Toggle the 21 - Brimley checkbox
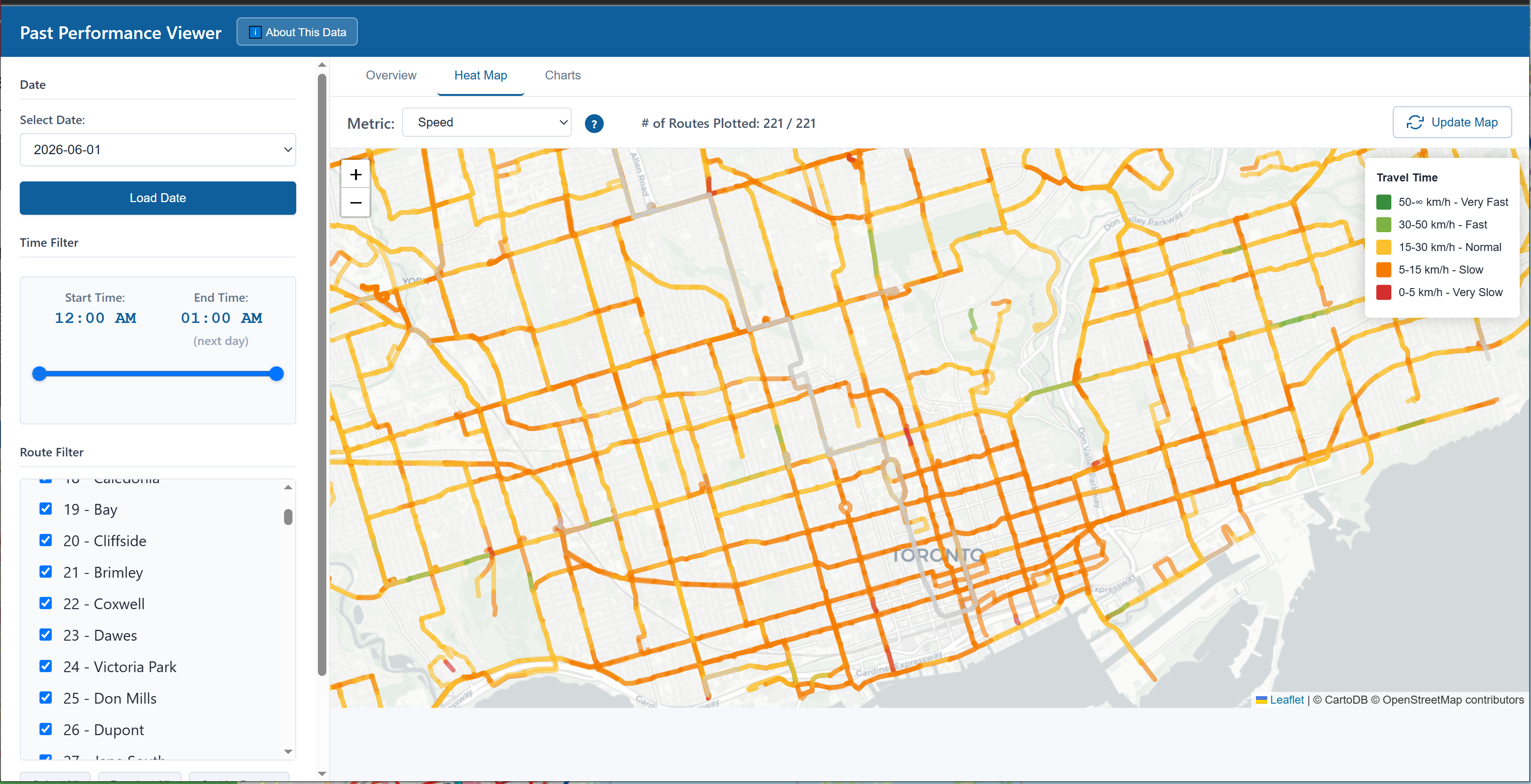Viewport: 1531px width, 784px height. [x=46, y=572]
